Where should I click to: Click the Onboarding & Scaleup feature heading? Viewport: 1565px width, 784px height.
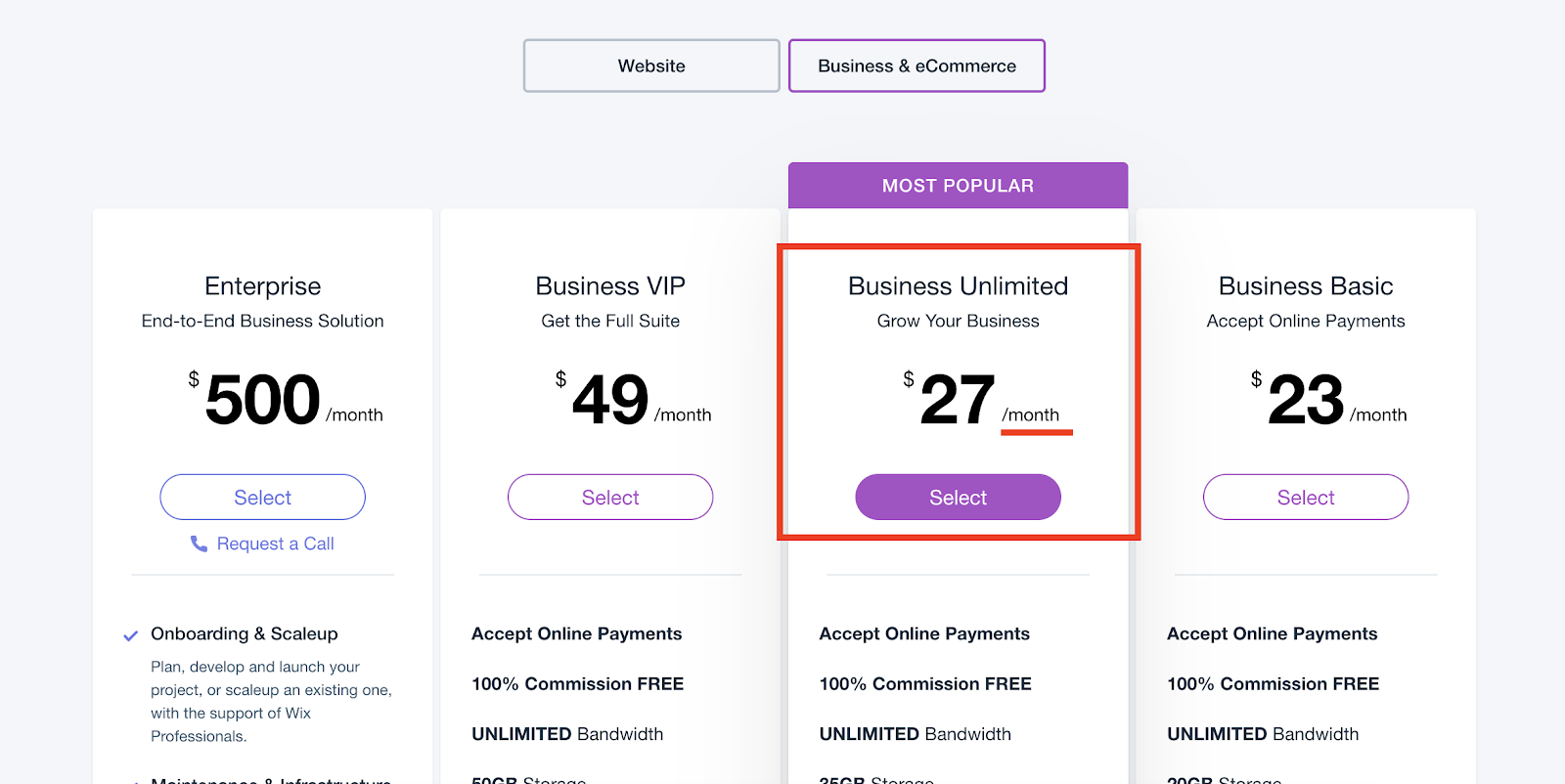click(x=245, y=633)
